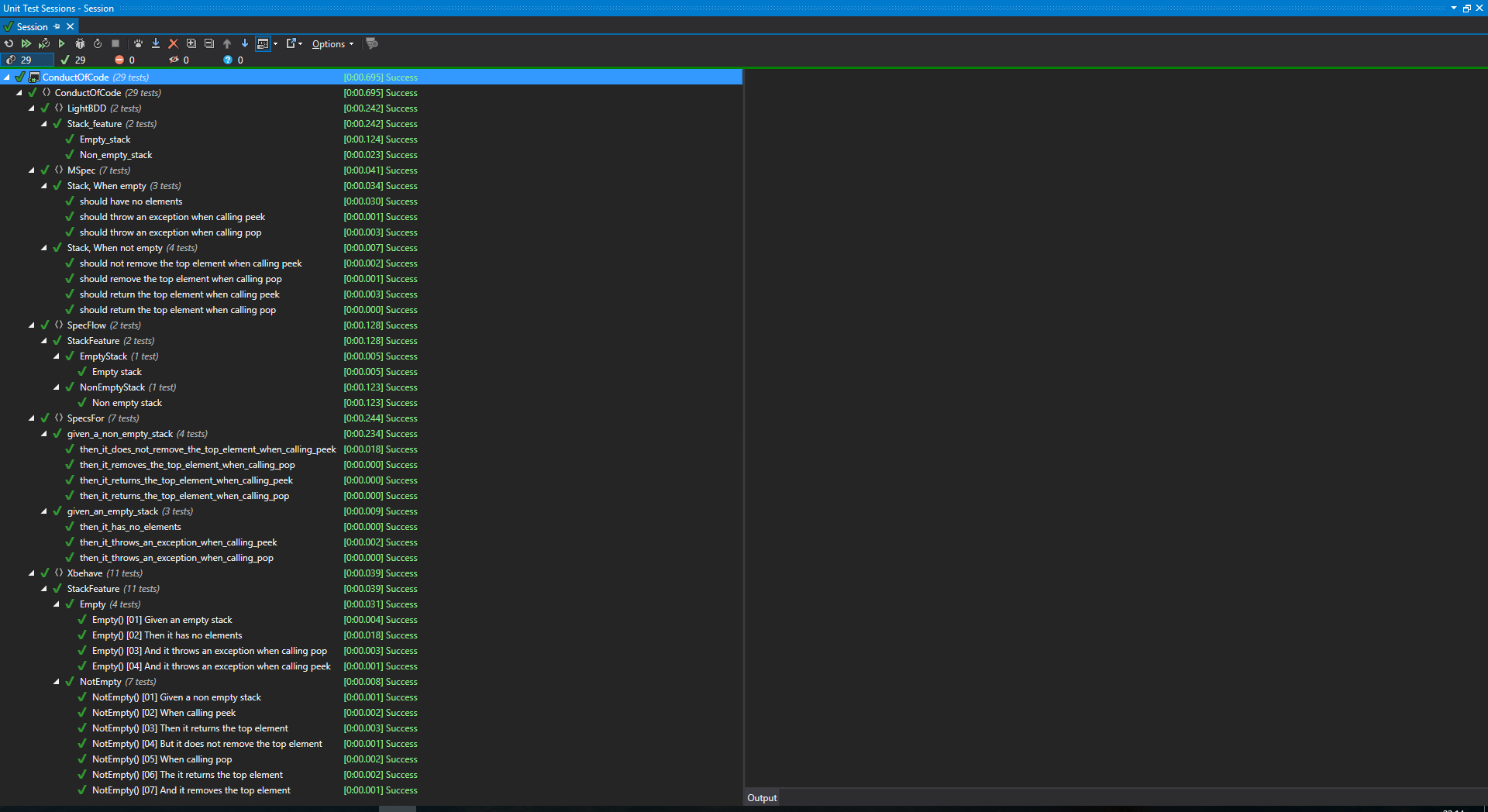The width and height of the screenshot is (1488, 812).
Task: Collapse the Xbehave namespace node
Action: 32,573
